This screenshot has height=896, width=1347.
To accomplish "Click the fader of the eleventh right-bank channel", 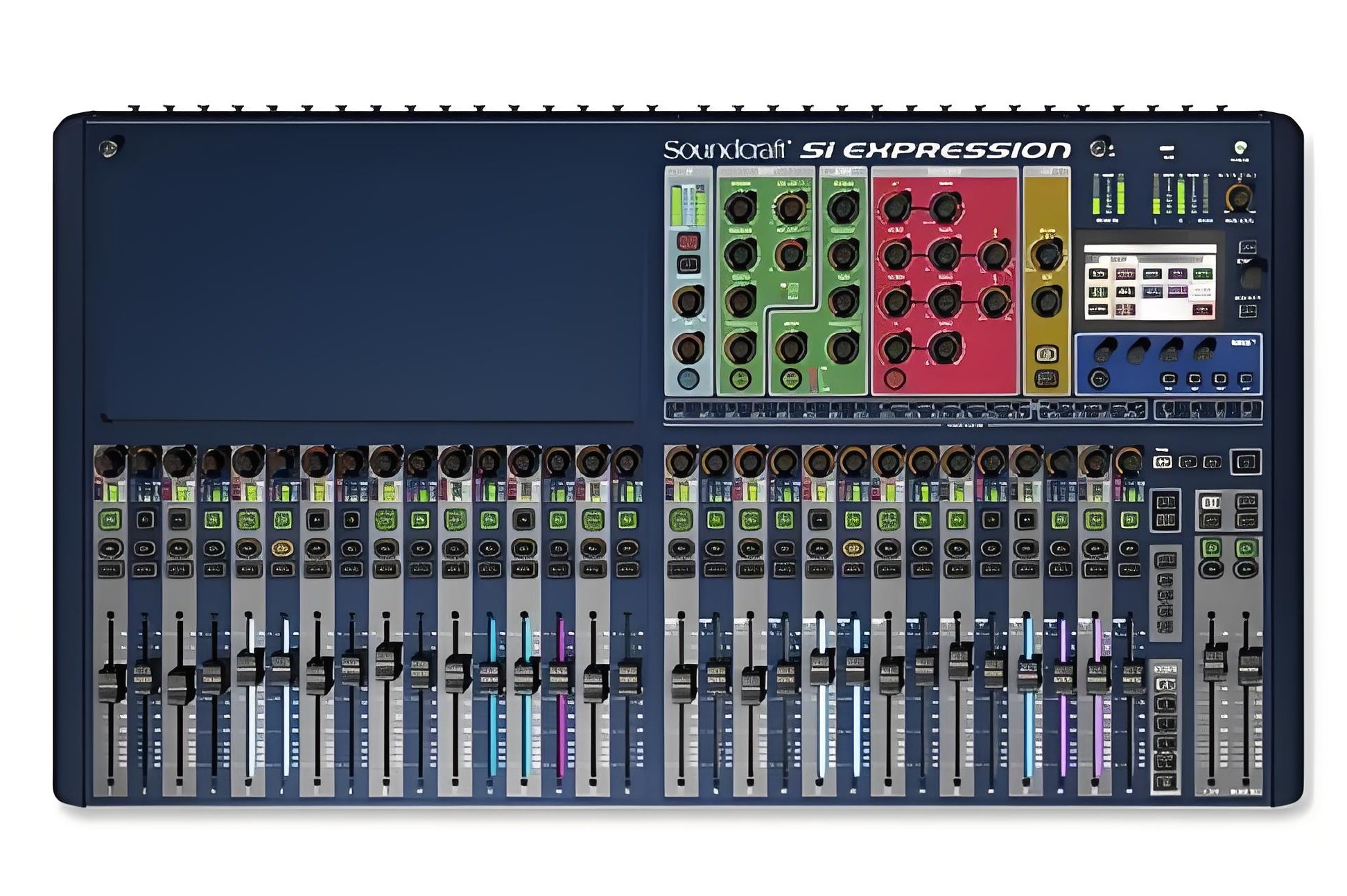I will click(x=1029, y=673).
